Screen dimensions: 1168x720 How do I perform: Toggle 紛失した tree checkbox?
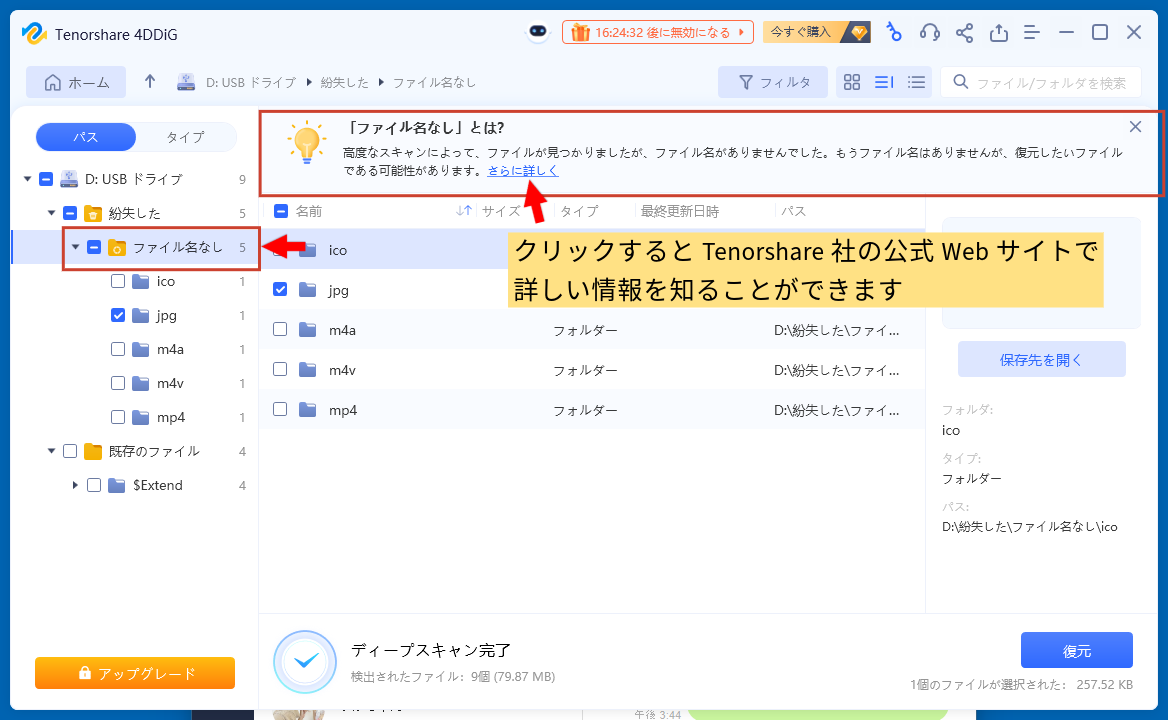click(x=70, y=213)
